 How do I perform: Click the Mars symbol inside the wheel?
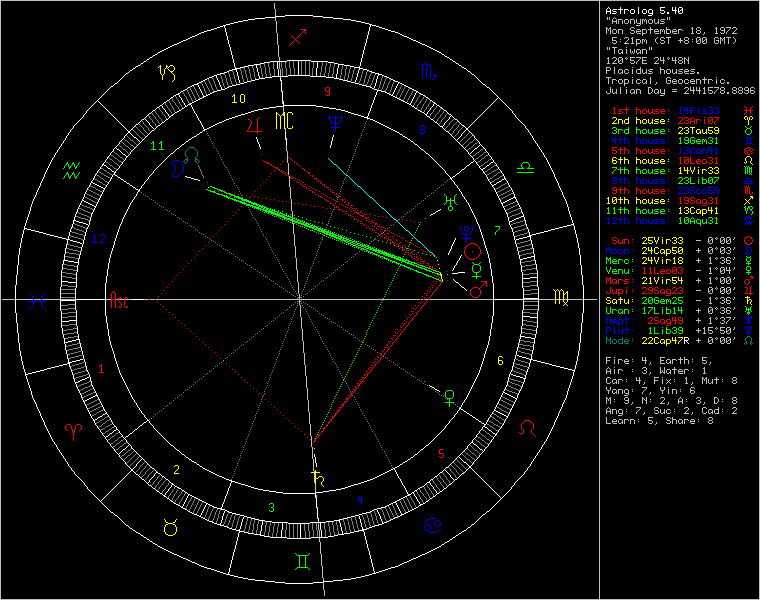point(478,289)
